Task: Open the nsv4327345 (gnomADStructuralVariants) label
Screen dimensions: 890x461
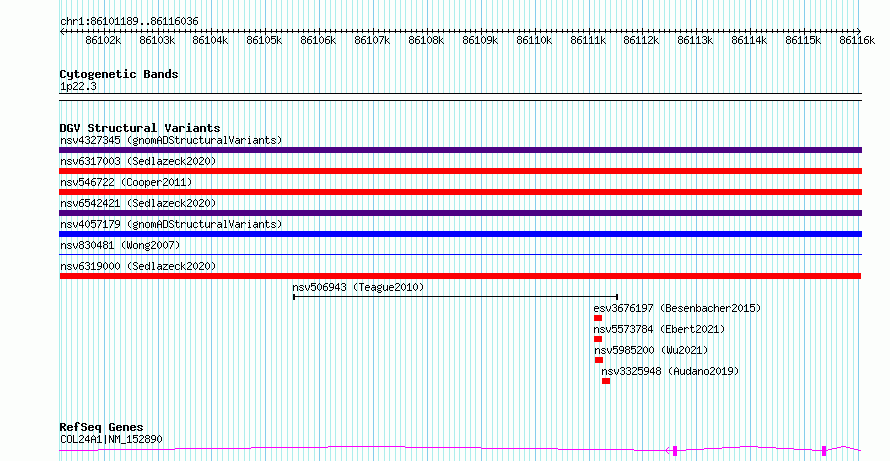Action: (171, 140)
